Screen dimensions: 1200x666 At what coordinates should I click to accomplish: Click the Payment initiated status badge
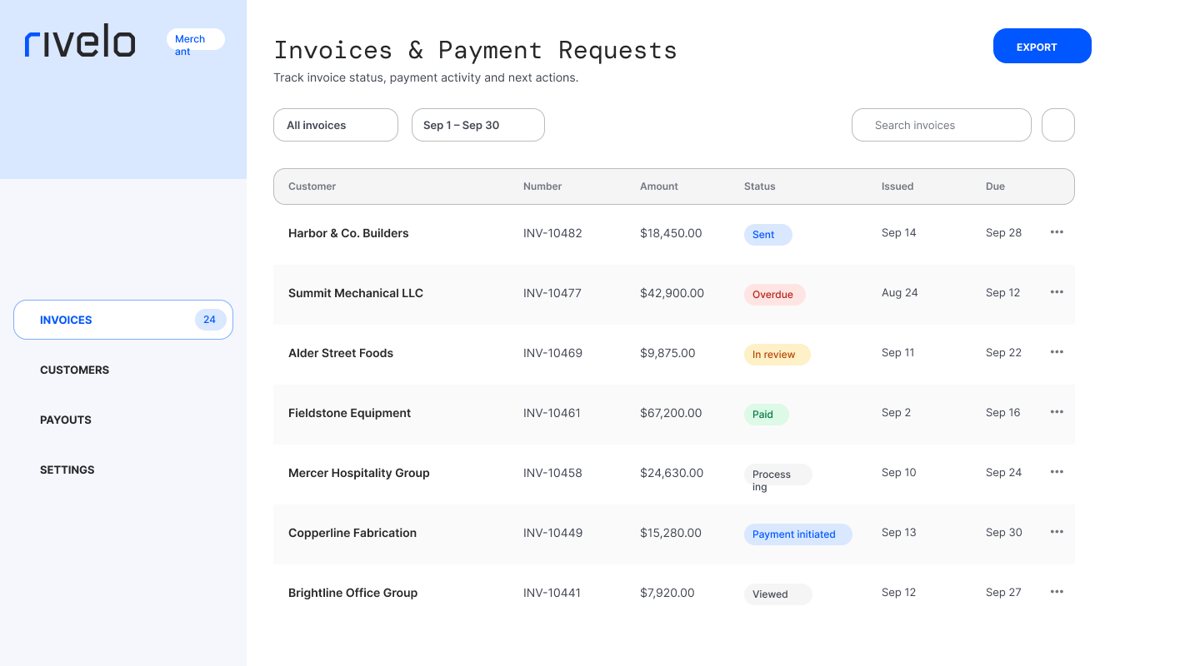[798, 534]
